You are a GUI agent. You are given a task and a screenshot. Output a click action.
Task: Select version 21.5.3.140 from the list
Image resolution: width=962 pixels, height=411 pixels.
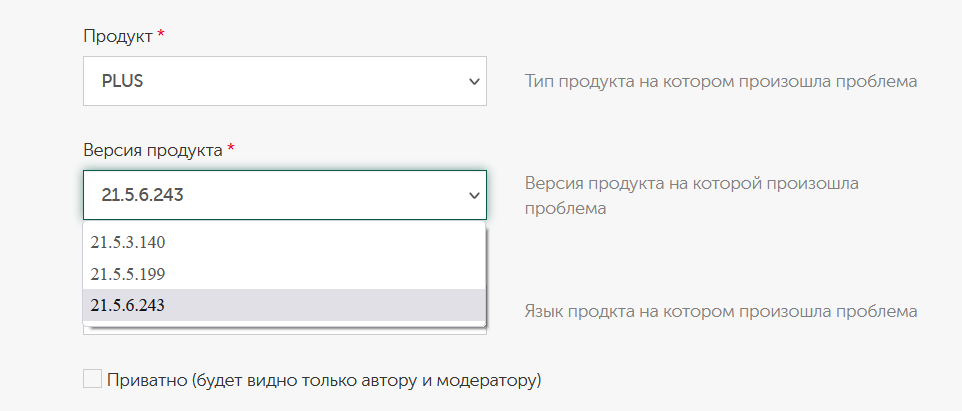pyautogui.click(x=284, y=242)
